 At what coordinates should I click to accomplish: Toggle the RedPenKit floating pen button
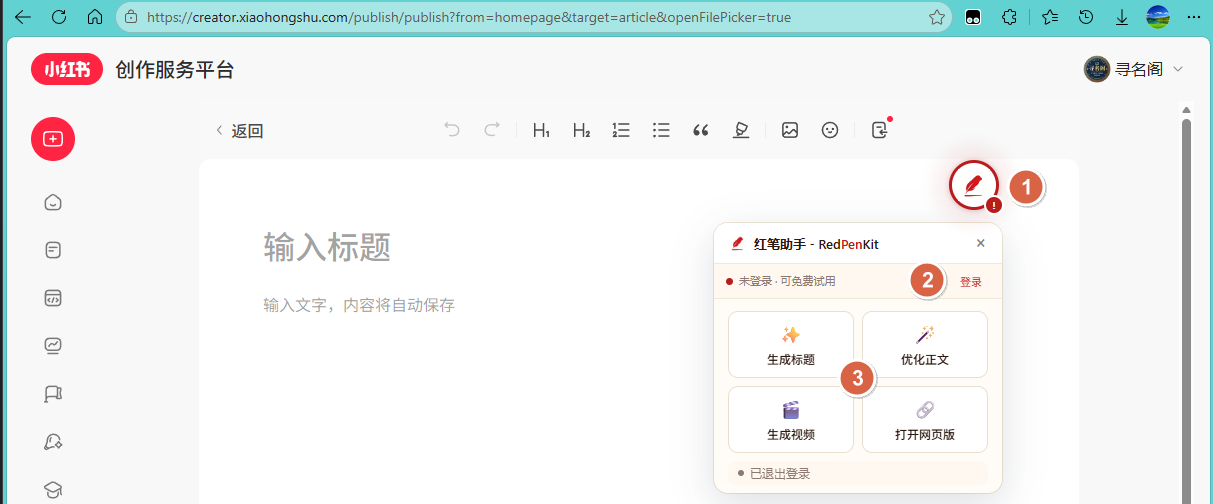974,185
